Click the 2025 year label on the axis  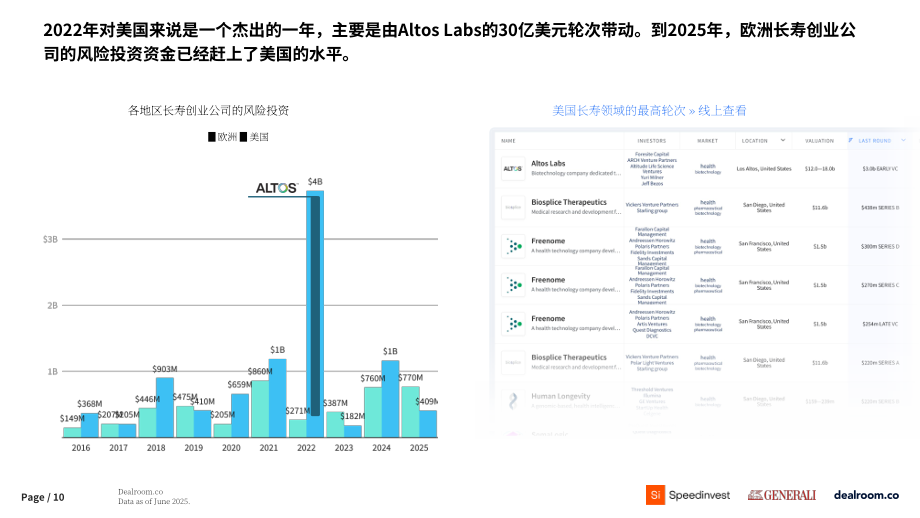(419, 448)
